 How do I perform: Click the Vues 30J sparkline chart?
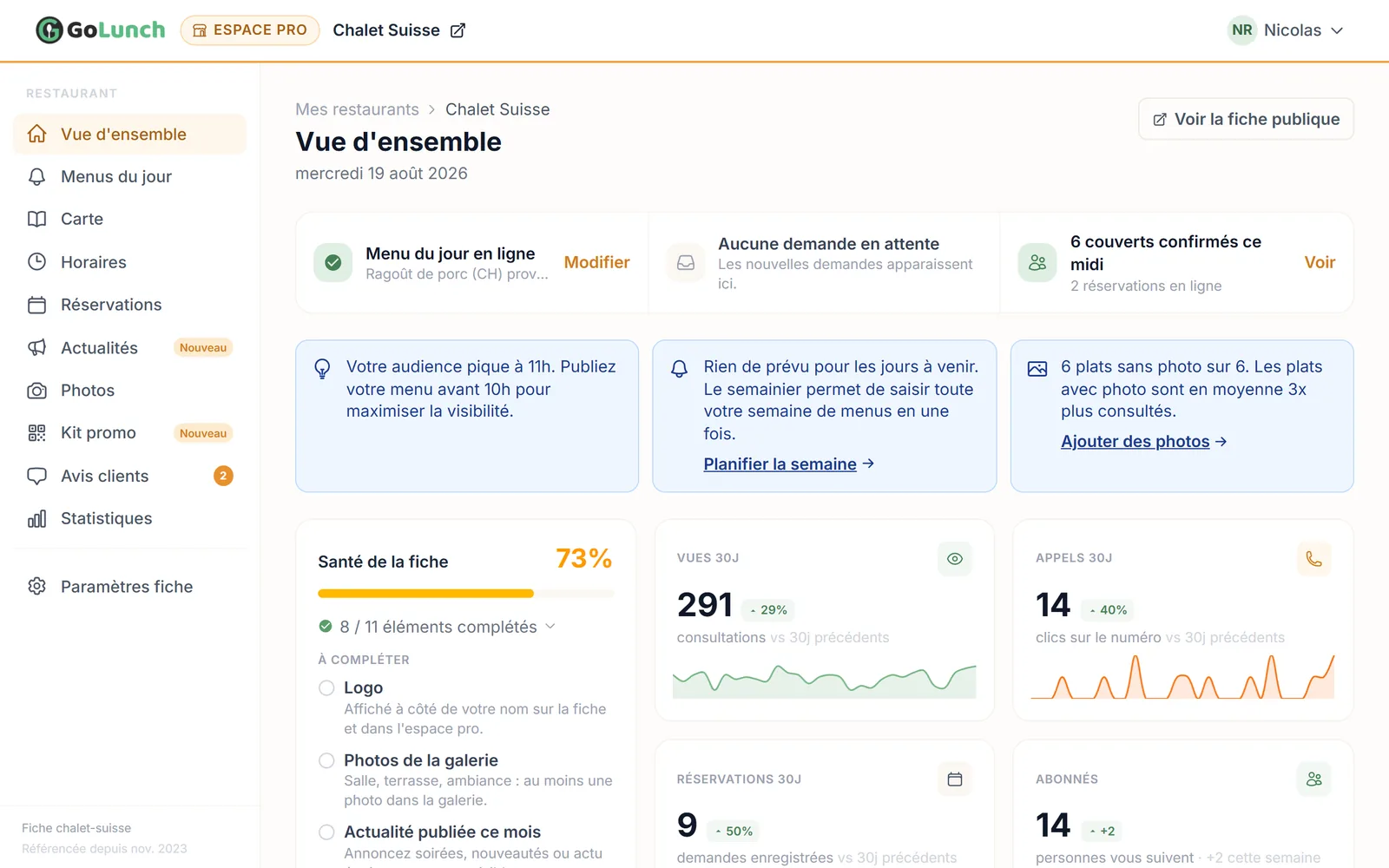tap(825, 681)
